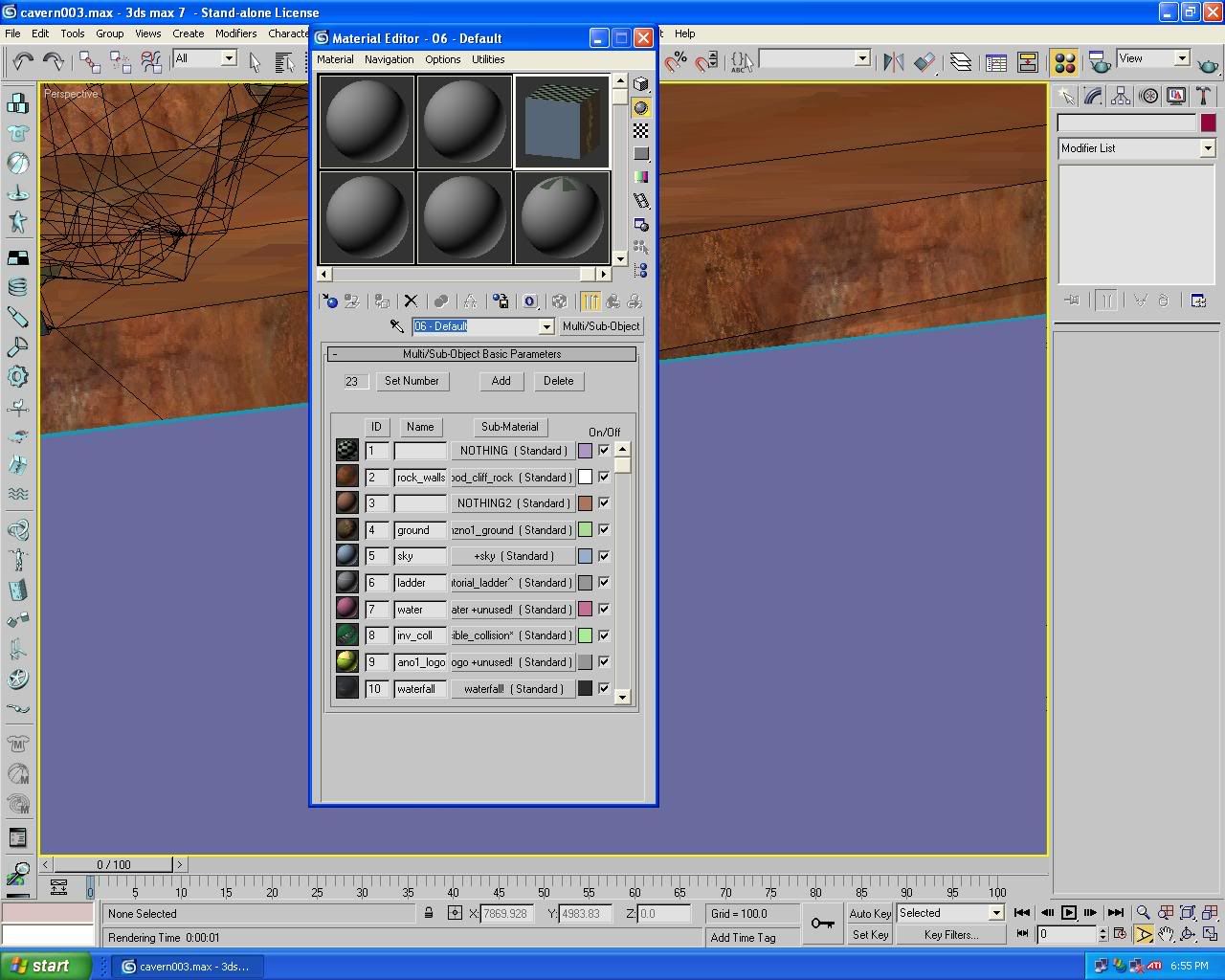
Task: Toggle the On/Off checkbox for ano1_logo
Action: 604,661
